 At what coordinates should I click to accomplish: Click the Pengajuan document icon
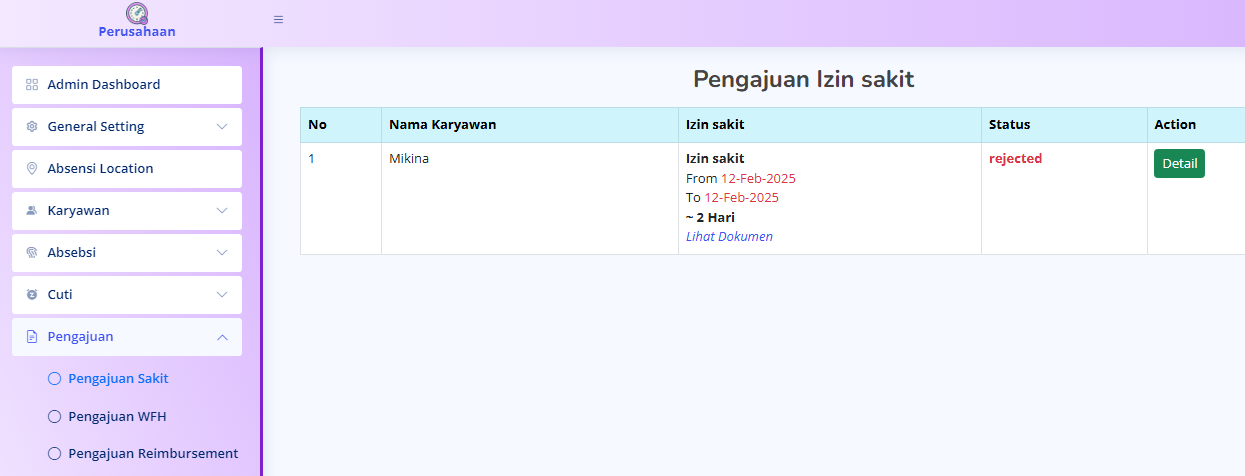click(x=32, y=337)
